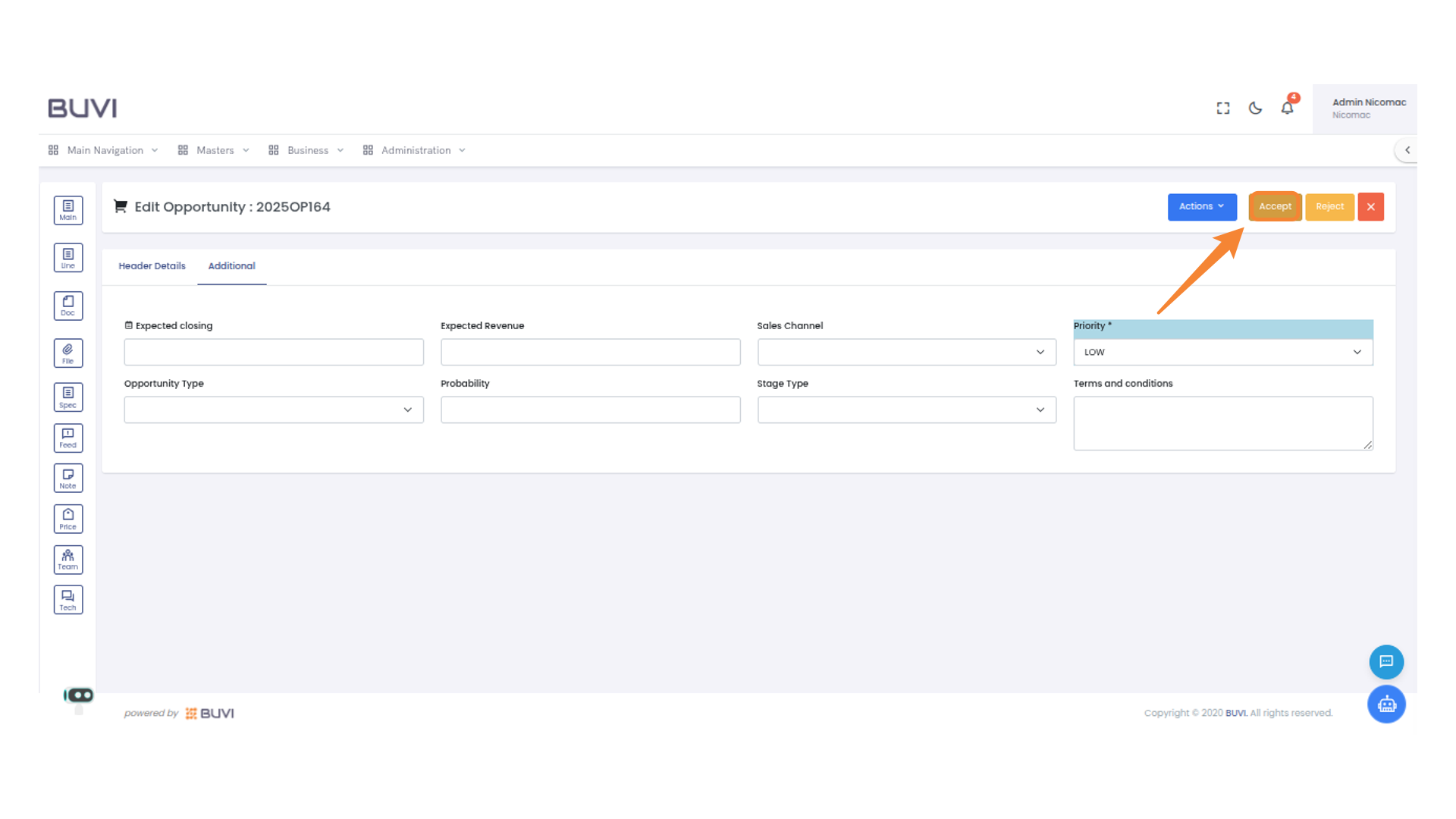This screenshot has height=819, width=1456.
Task: Open notifications bell
Action: [1287, 108]
